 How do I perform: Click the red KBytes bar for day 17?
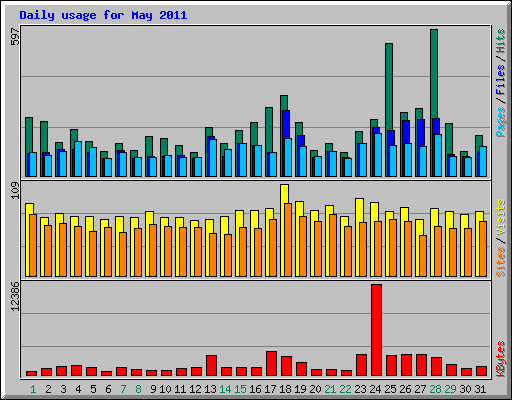pyautogui.click(x=271, y=364)
